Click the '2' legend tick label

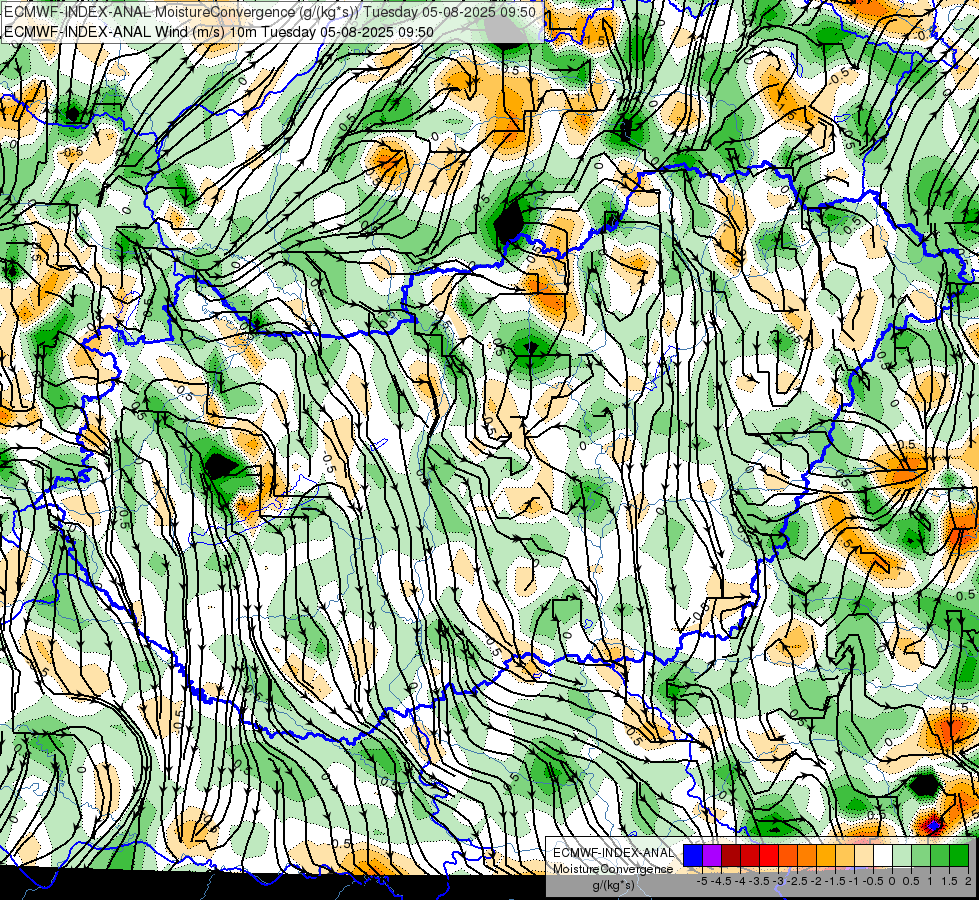pos(968,881)
